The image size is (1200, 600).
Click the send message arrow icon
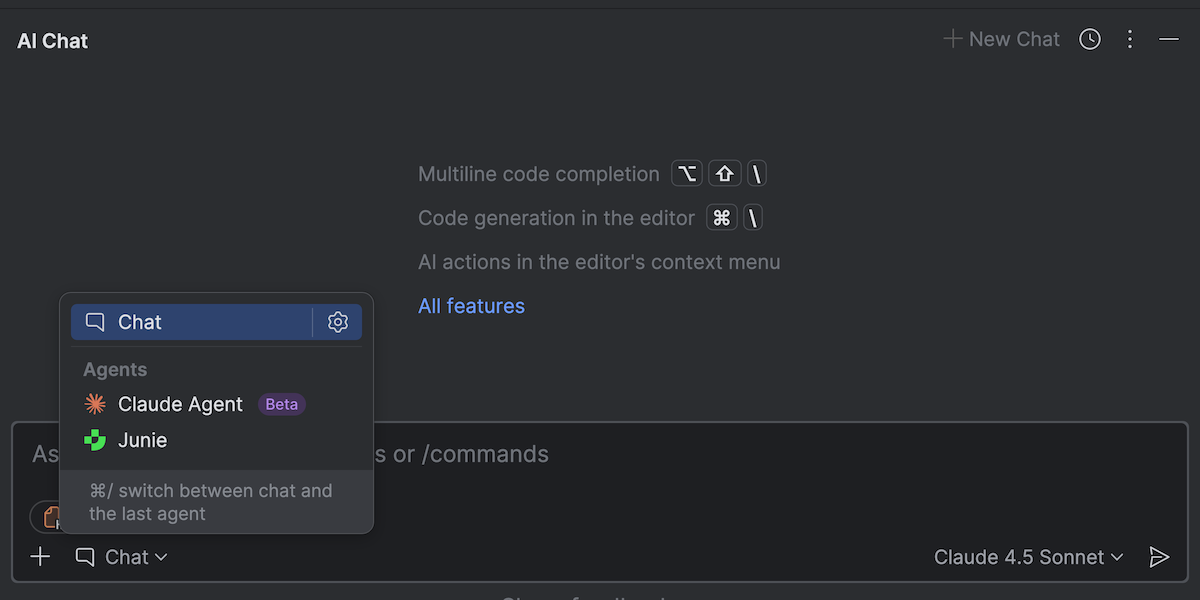[x=1159, y=557]
